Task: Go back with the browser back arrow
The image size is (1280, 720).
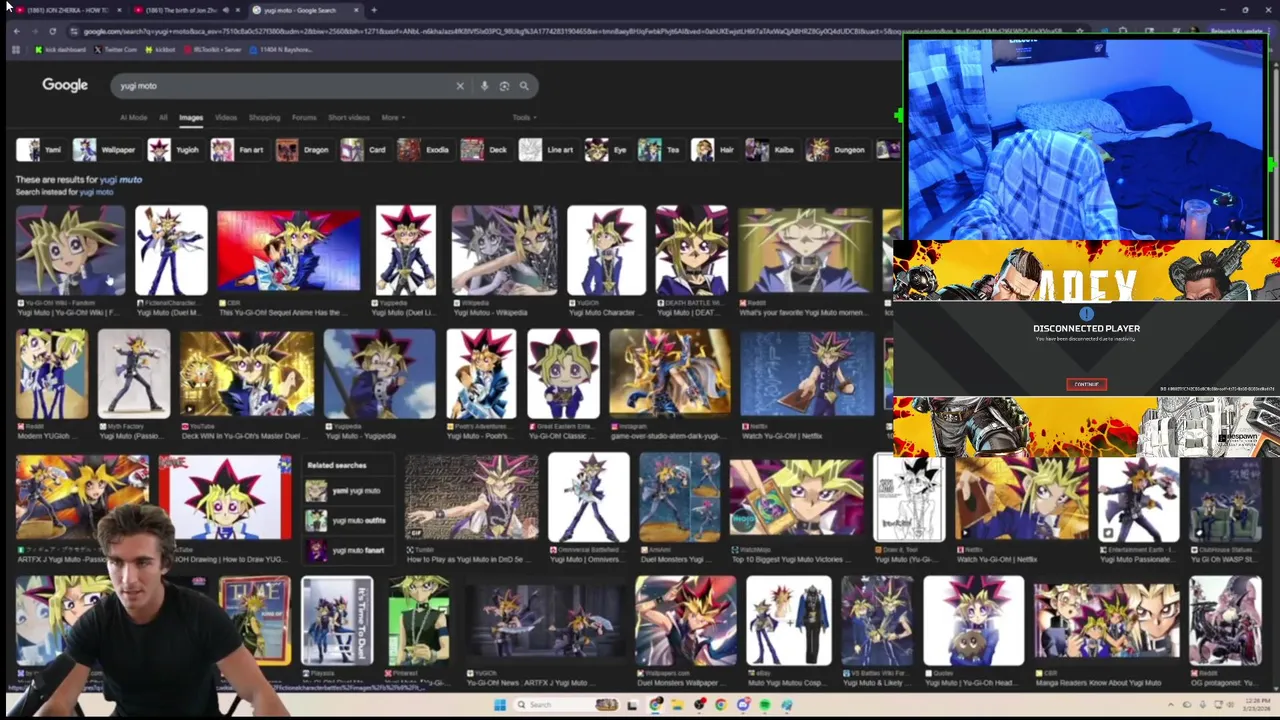Action: click(16, 31)
